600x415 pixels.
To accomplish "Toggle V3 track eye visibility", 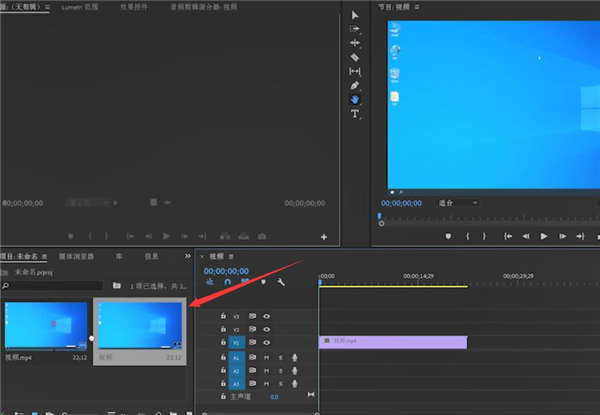I will tap(266, 315).
